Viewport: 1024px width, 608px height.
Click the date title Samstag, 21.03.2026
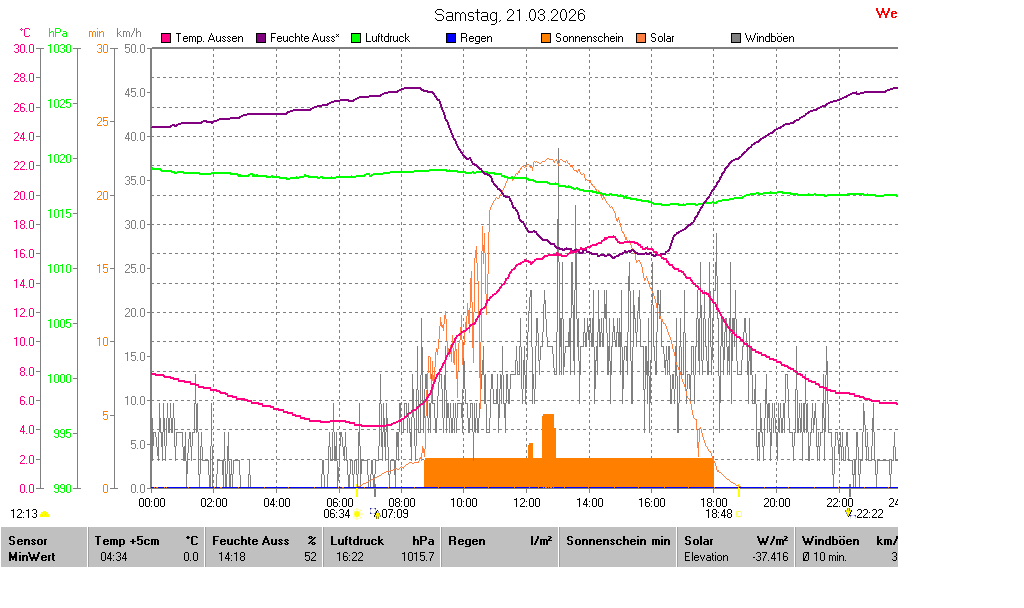510,15
